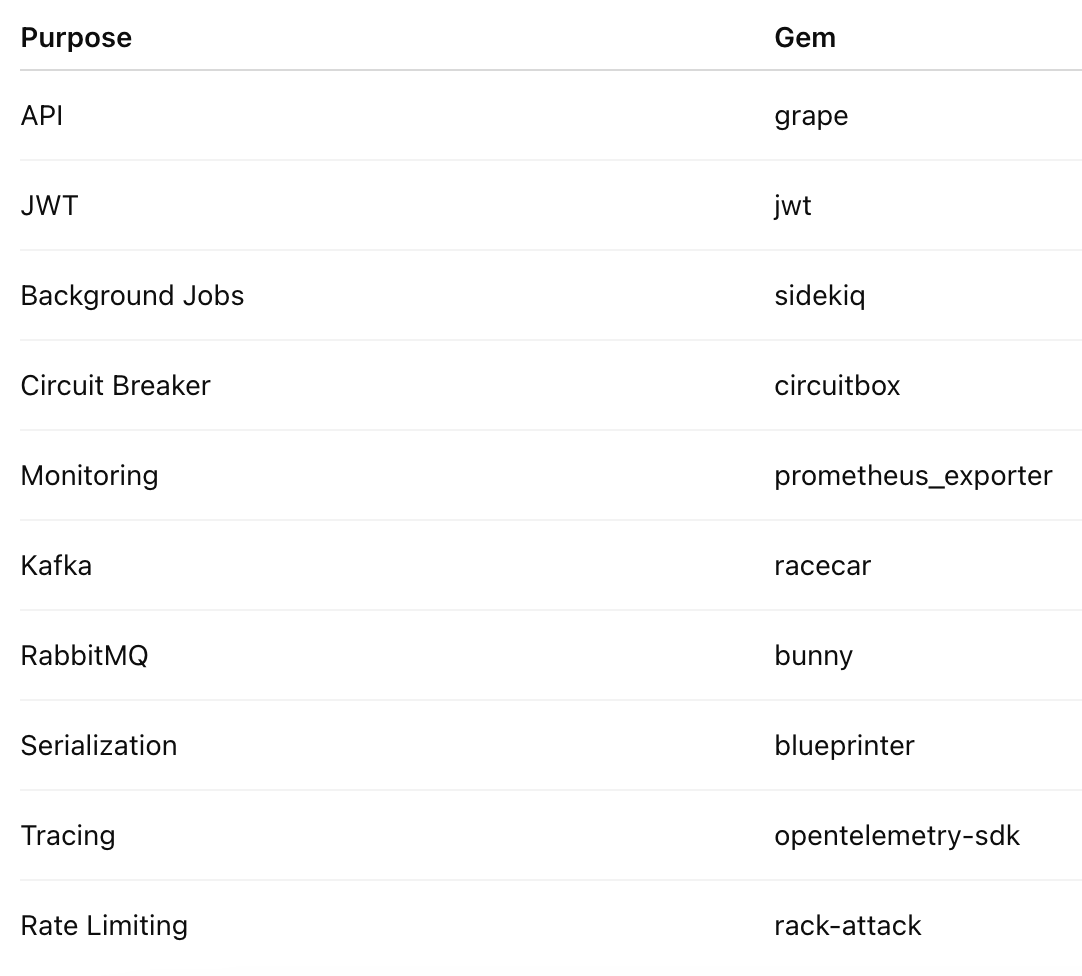The height and width of the screenshot is (976, 1082).
Task: Select the API purpose cell
Action: tap(42, 116)
